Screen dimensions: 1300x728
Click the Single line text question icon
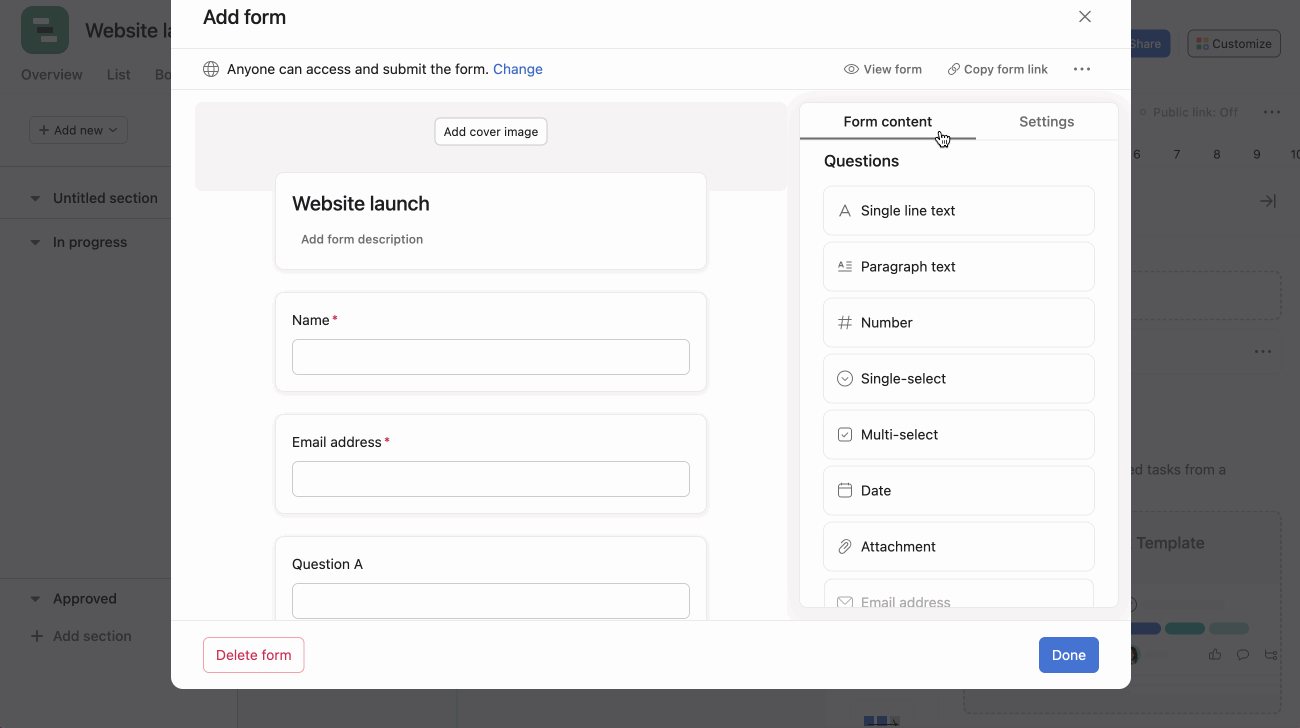(845, 211)
